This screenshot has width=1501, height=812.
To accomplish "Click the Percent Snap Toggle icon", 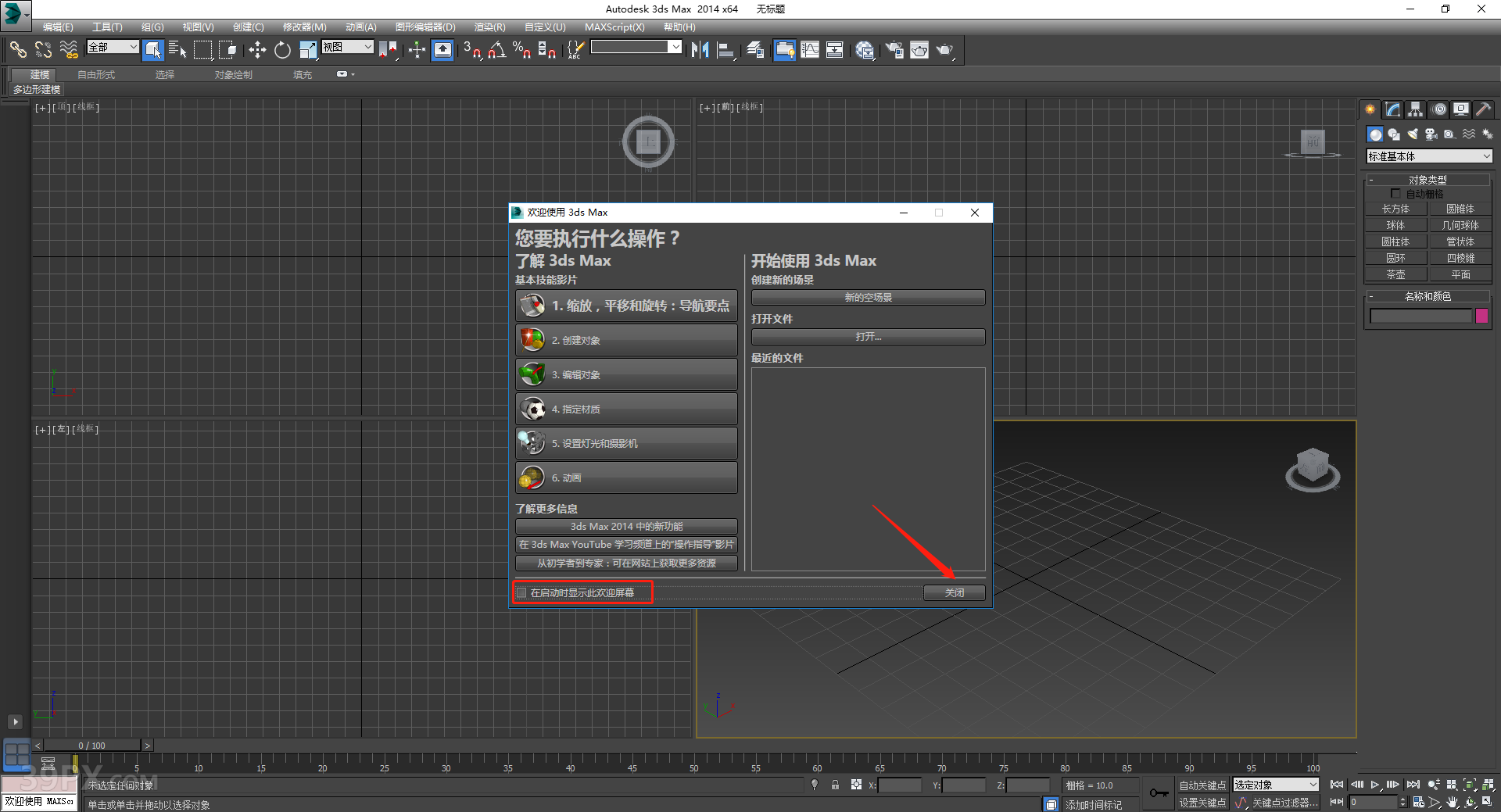I will click(x=521, y=50).
